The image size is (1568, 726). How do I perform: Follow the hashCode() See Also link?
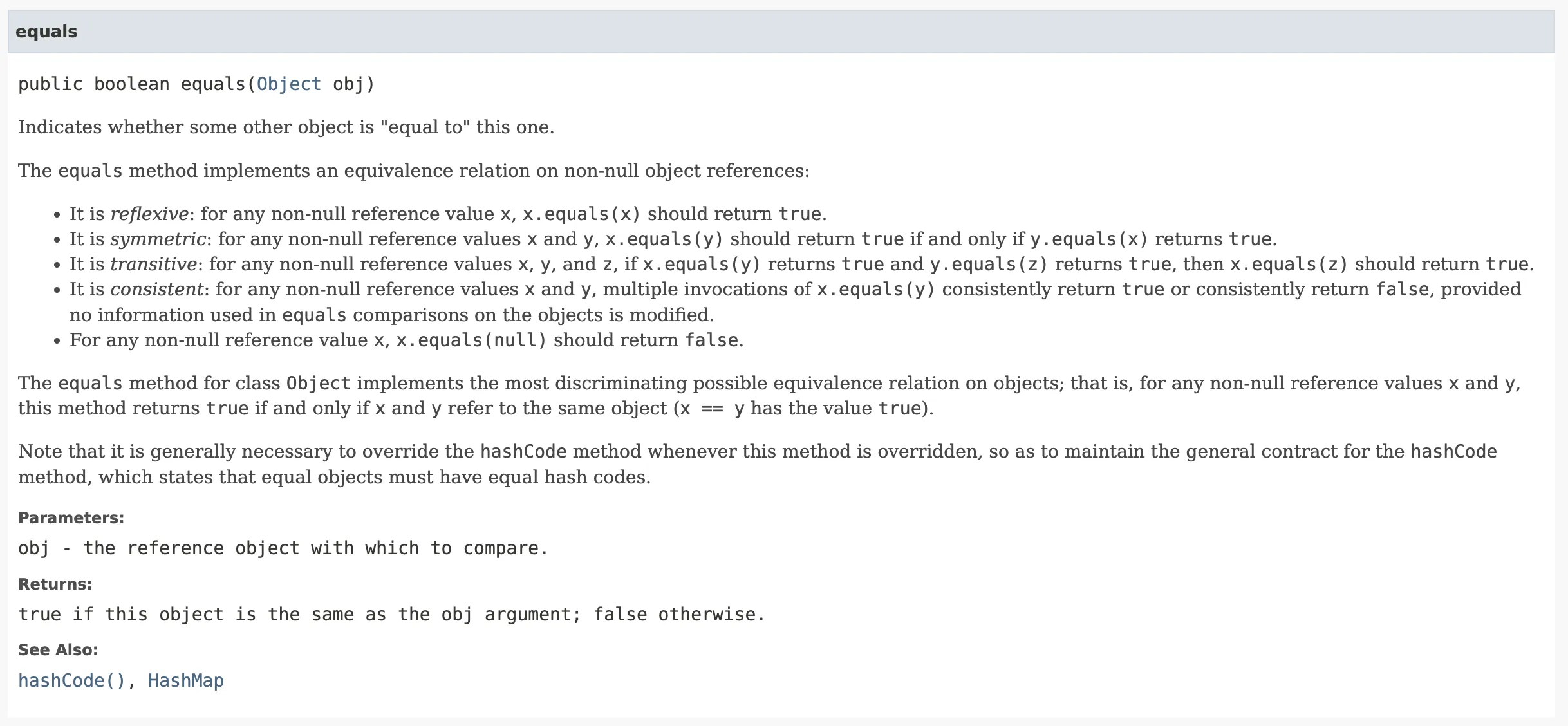(72, 681)
